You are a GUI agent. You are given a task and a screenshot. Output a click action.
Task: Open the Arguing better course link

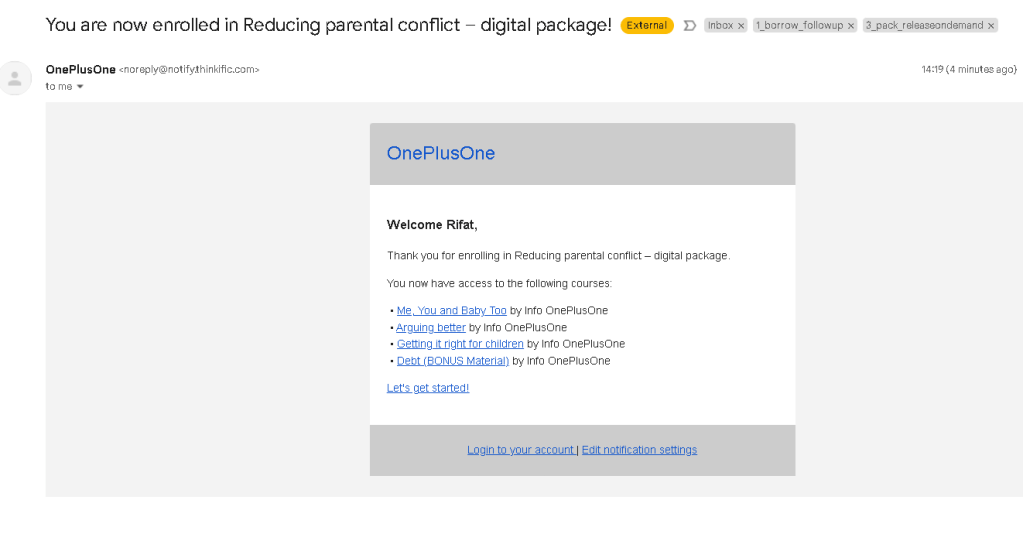tap(431, 328)
